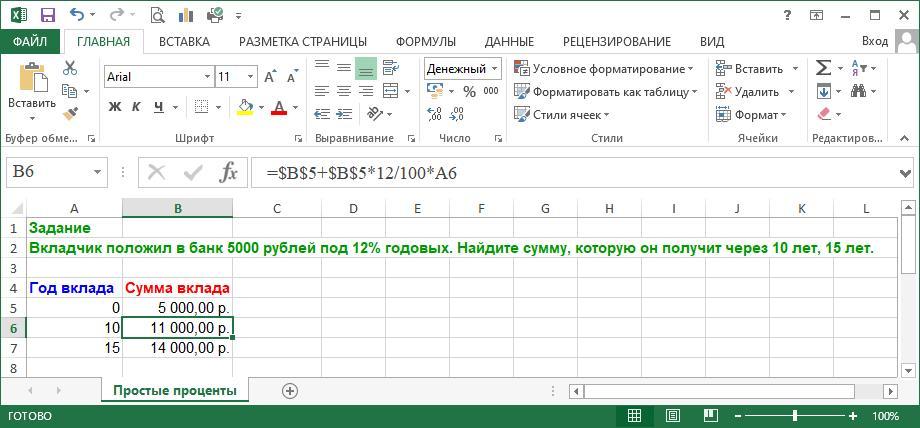920x428 pixels.
Task: Open Условное форматирование menu
Action: (604, 68)
